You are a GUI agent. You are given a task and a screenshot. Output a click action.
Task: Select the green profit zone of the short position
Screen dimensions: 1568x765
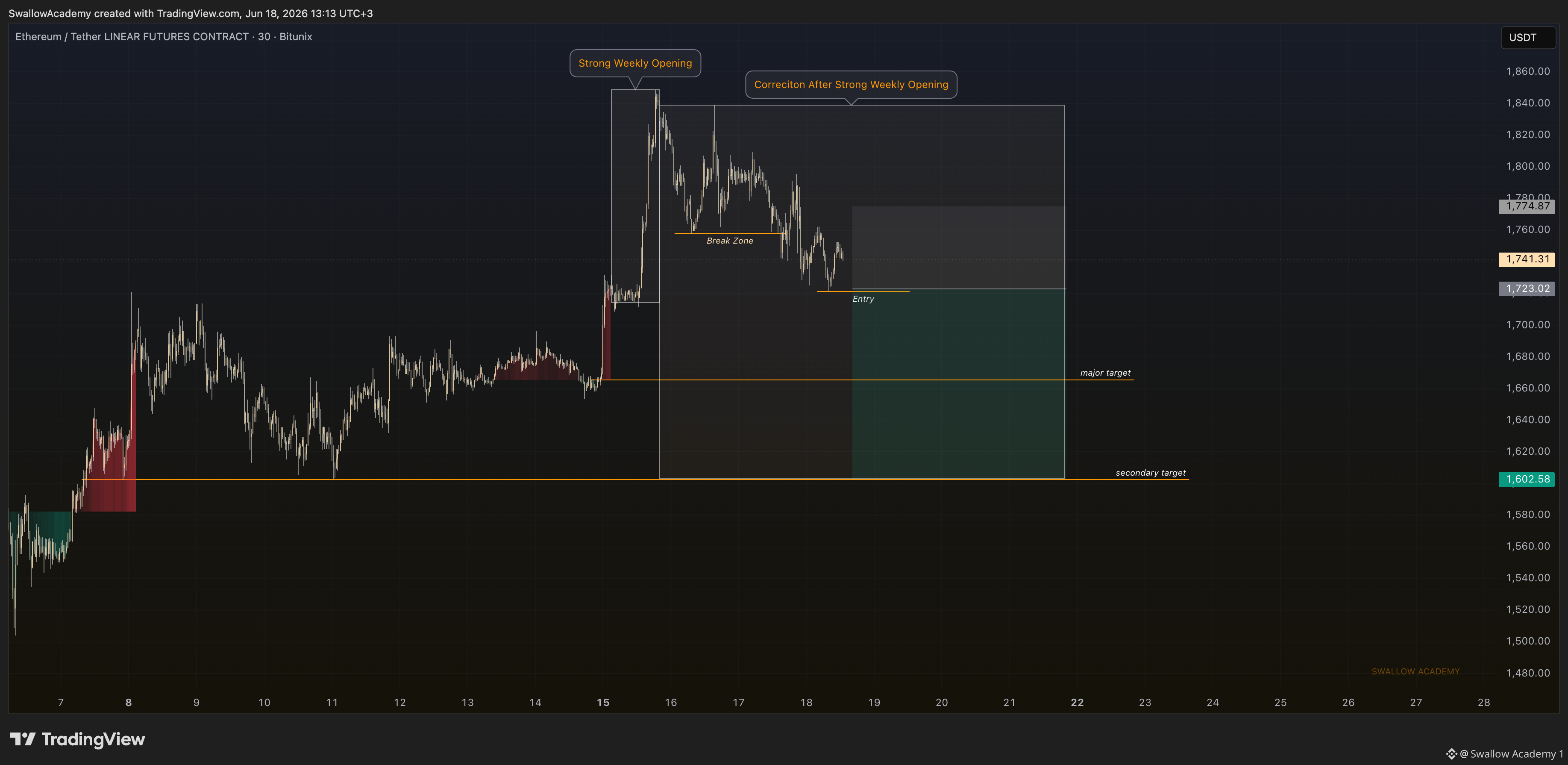(x=959, y=384)
